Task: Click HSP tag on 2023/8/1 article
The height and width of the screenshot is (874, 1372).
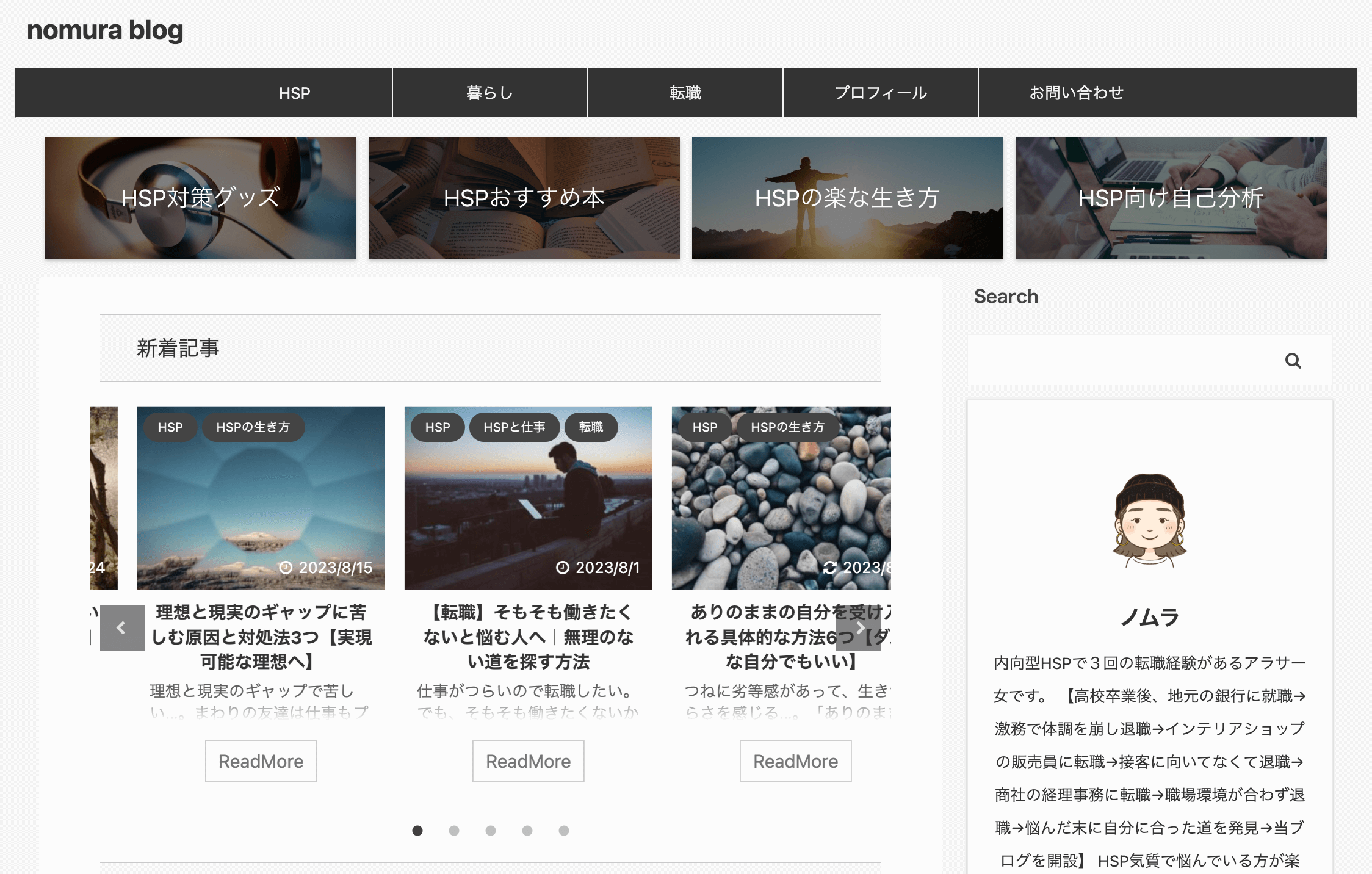Action: [438, 427]
